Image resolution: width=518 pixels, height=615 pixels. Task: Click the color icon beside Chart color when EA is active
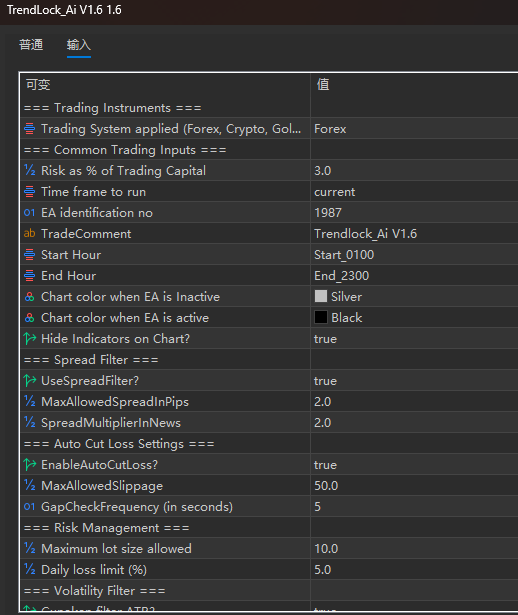pyautogui.click(x=29, y=318)
